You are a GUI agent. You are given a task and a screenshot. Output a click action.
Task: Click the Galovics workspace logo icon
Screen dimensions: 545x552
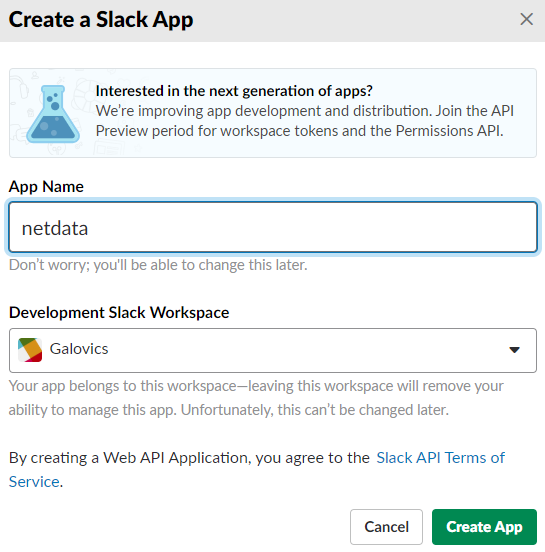[30, 350]
